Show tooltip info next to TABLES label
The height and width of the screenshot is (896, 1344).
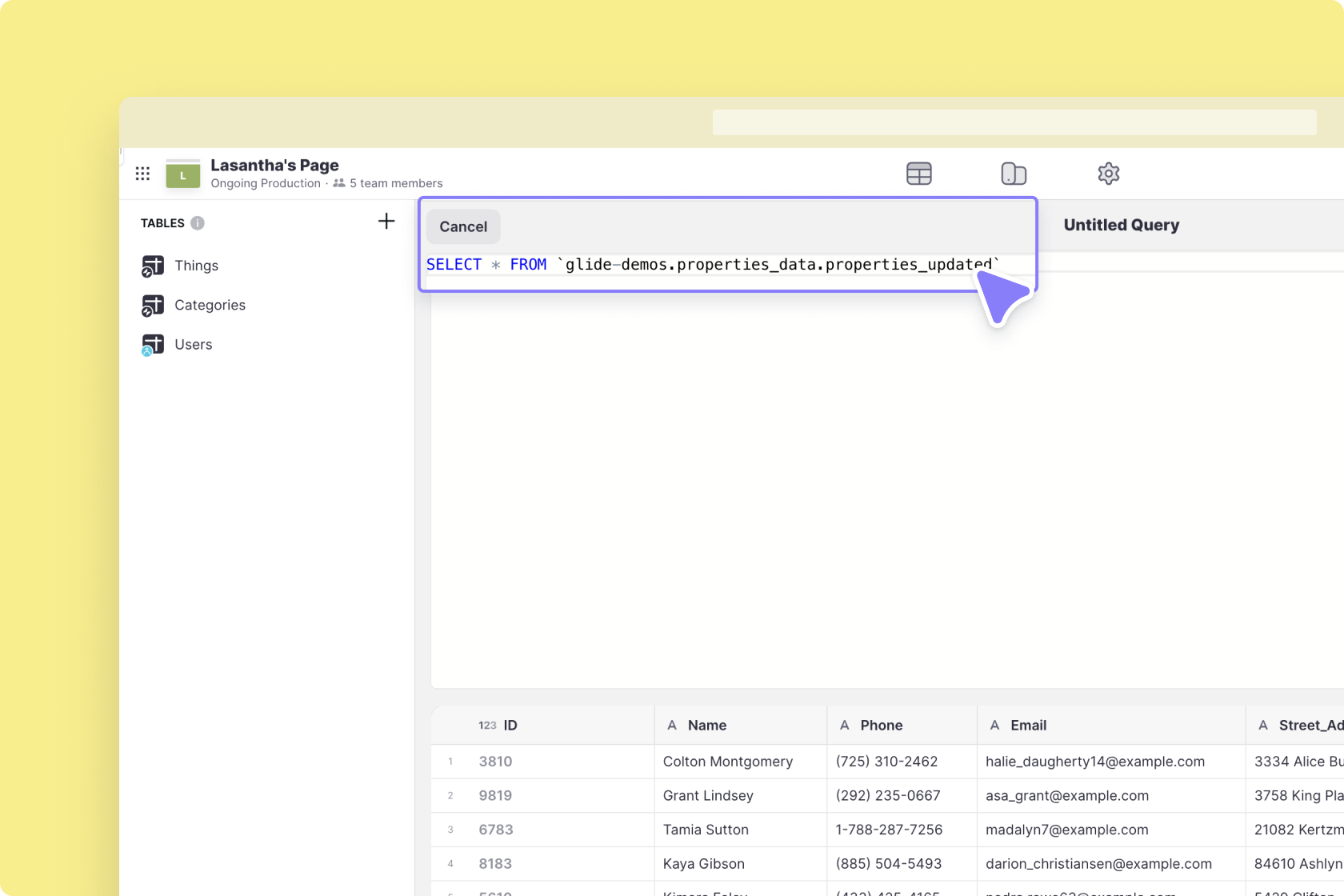pos(197,223)
